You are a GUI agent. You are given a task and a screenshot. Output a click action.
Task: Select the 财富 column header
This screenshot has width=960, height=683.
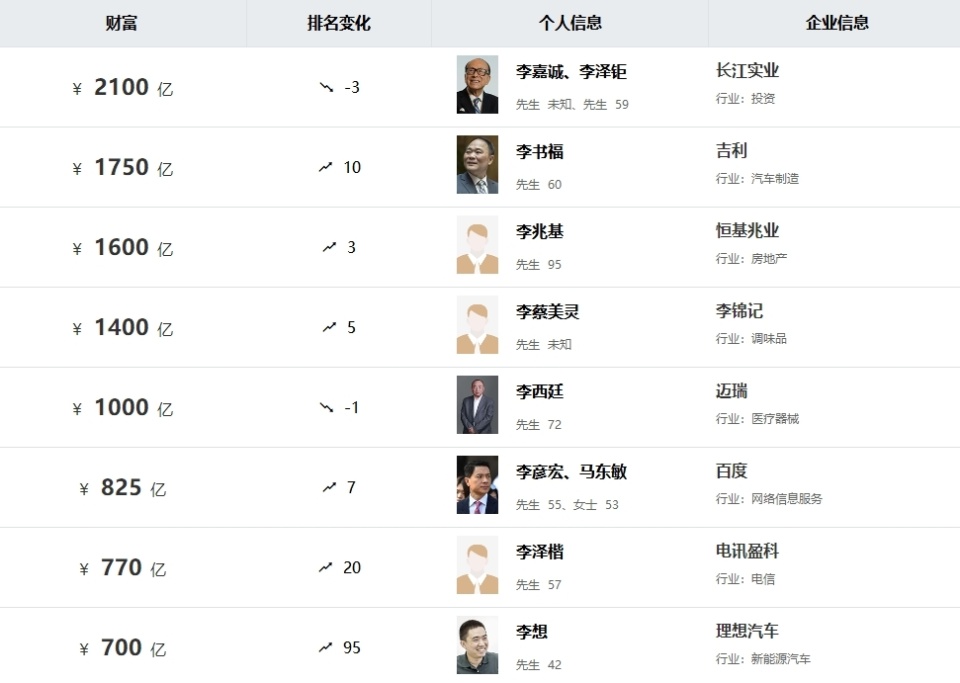coord(120,23)
